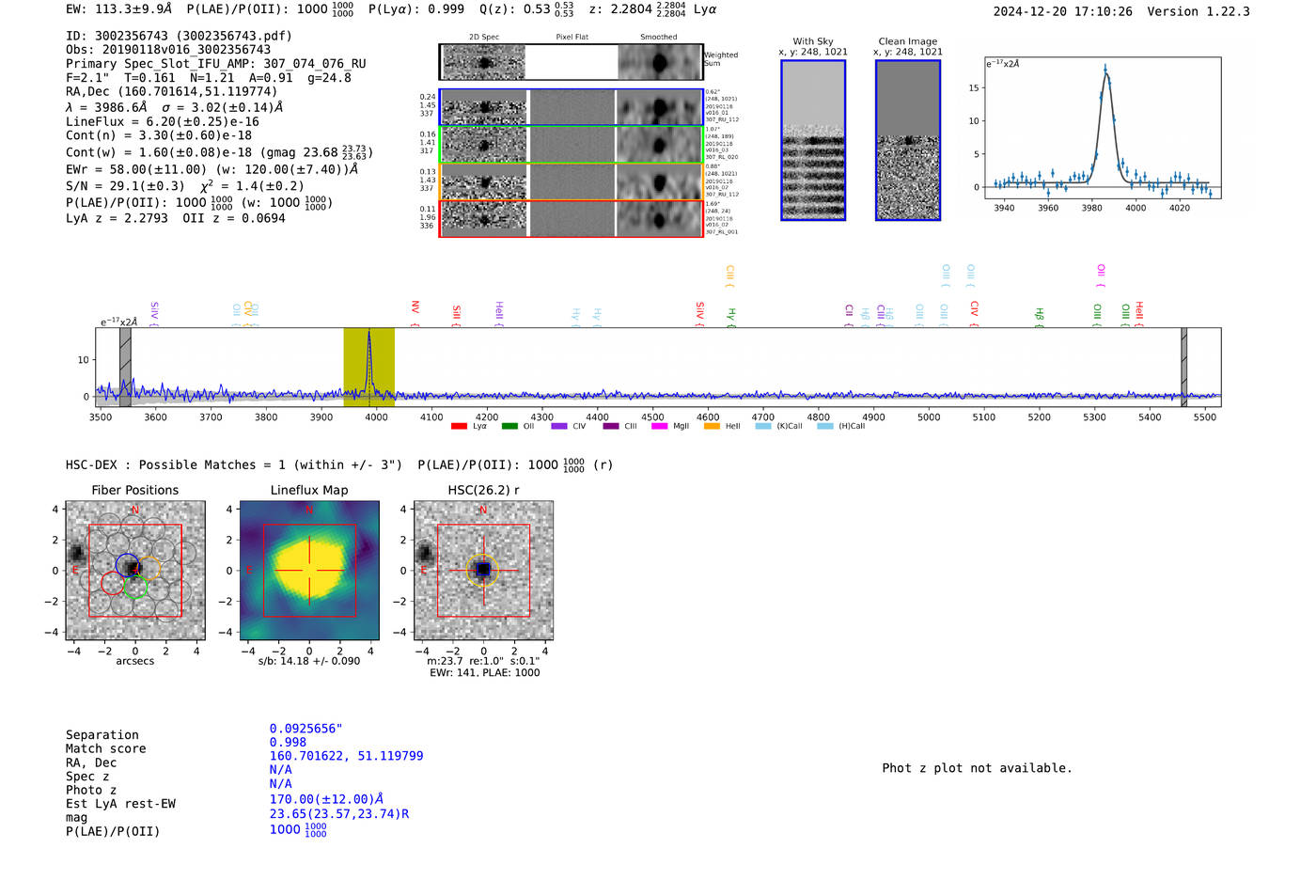Screen dimensions: 1316x896
Task: Click the orange HeII legend swatch
Action: [712, 426]
